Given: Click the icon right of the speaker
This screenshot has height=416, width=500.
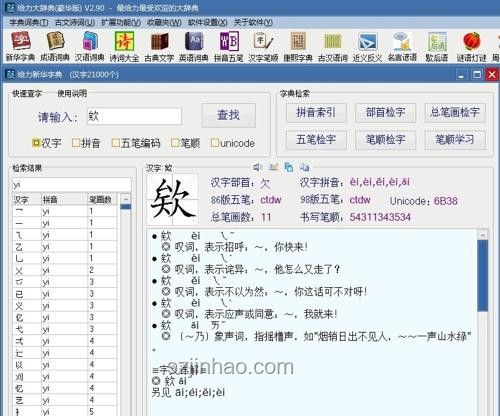Looking at the screenshot, I should point(273,167).
